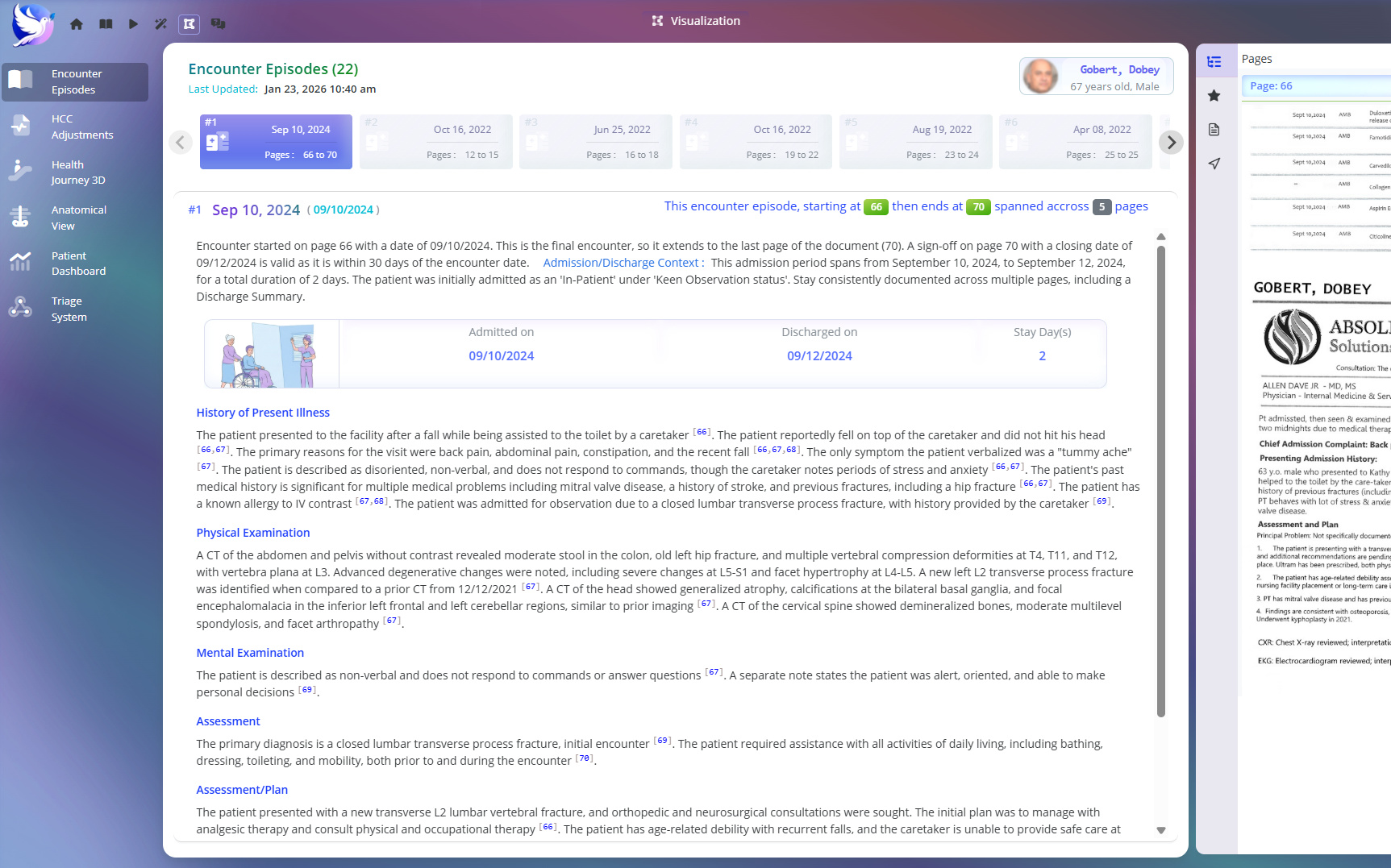1391x868 pixels.
Task: Select the tree list icon in right panel
Action: tap(1214, 62)
